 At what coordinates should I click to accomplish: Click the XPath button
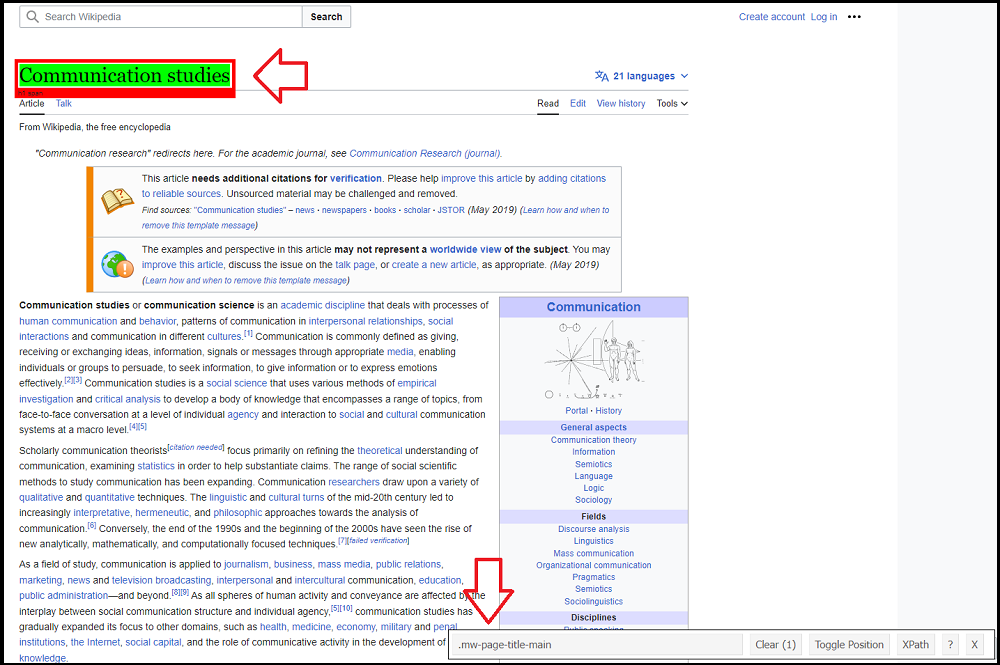pyautogui.click(x=915, y=645)
